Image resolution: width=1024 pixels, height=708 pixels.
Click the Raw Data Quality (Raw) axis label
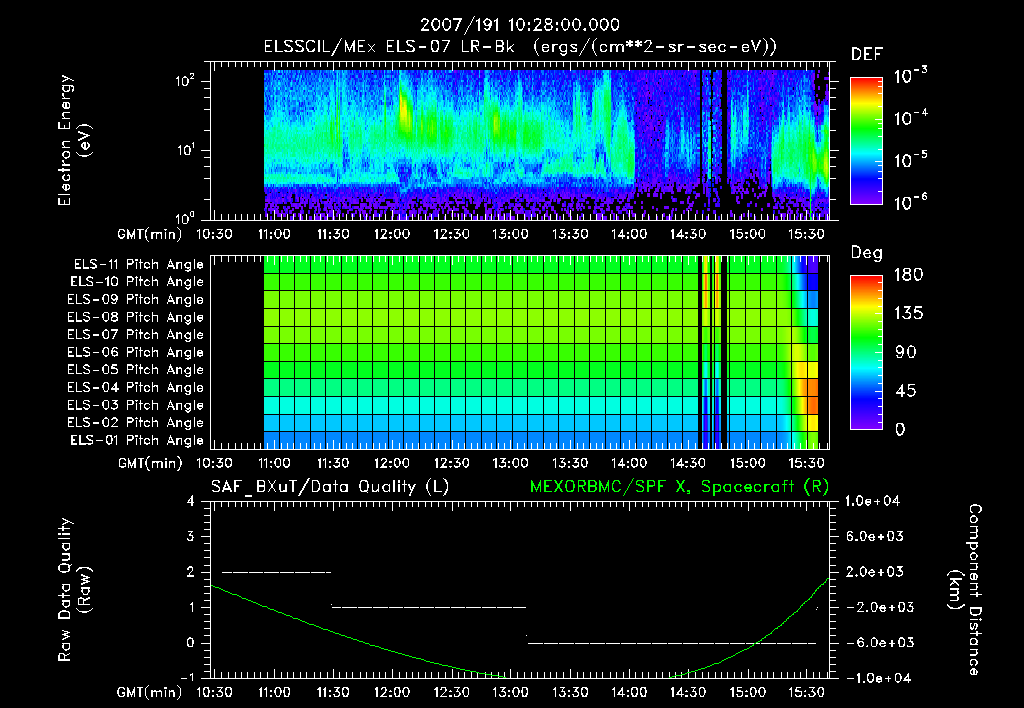click(74, 589)
